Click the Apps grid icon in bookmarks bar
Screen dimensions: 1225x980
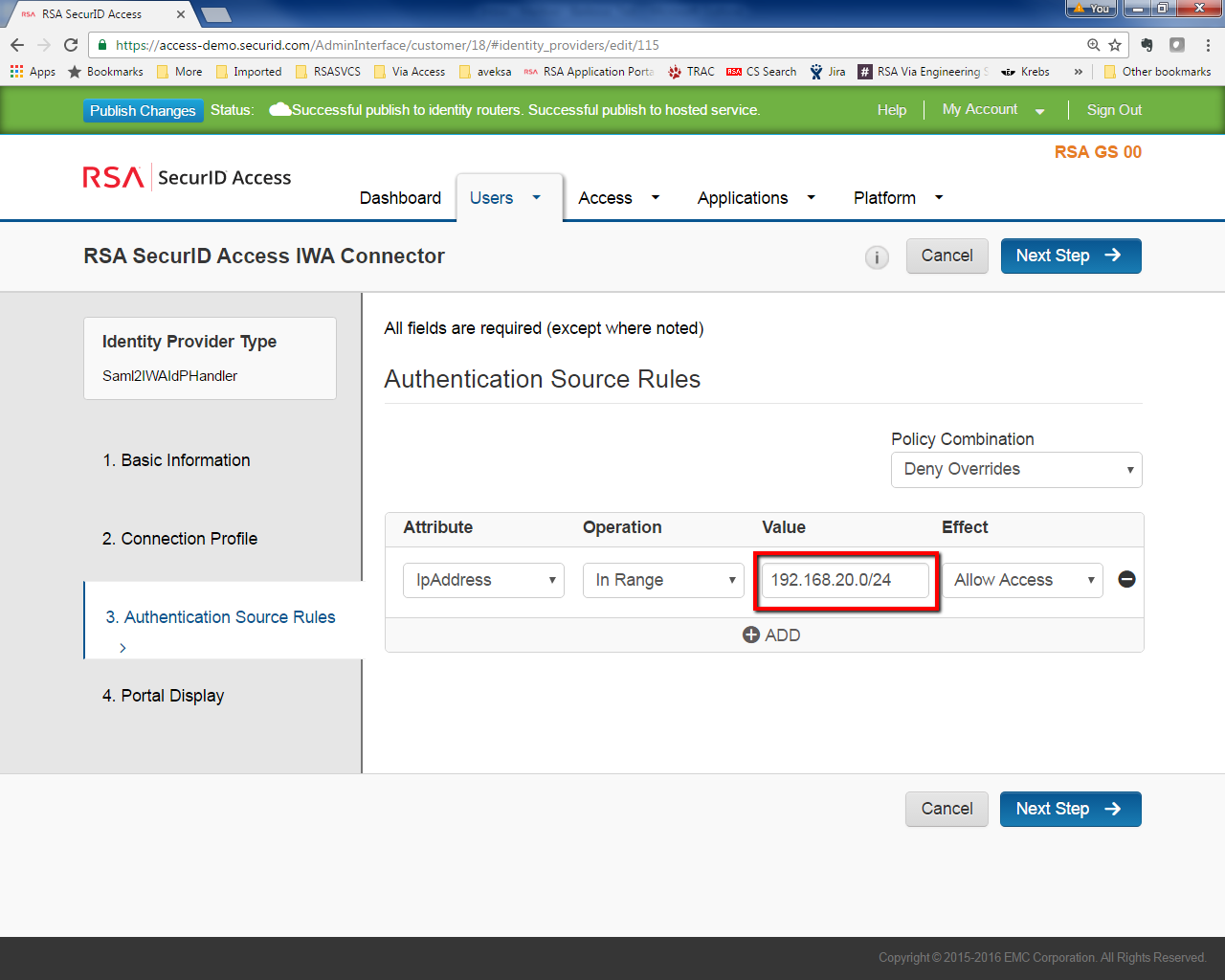(x=16, y=71)
